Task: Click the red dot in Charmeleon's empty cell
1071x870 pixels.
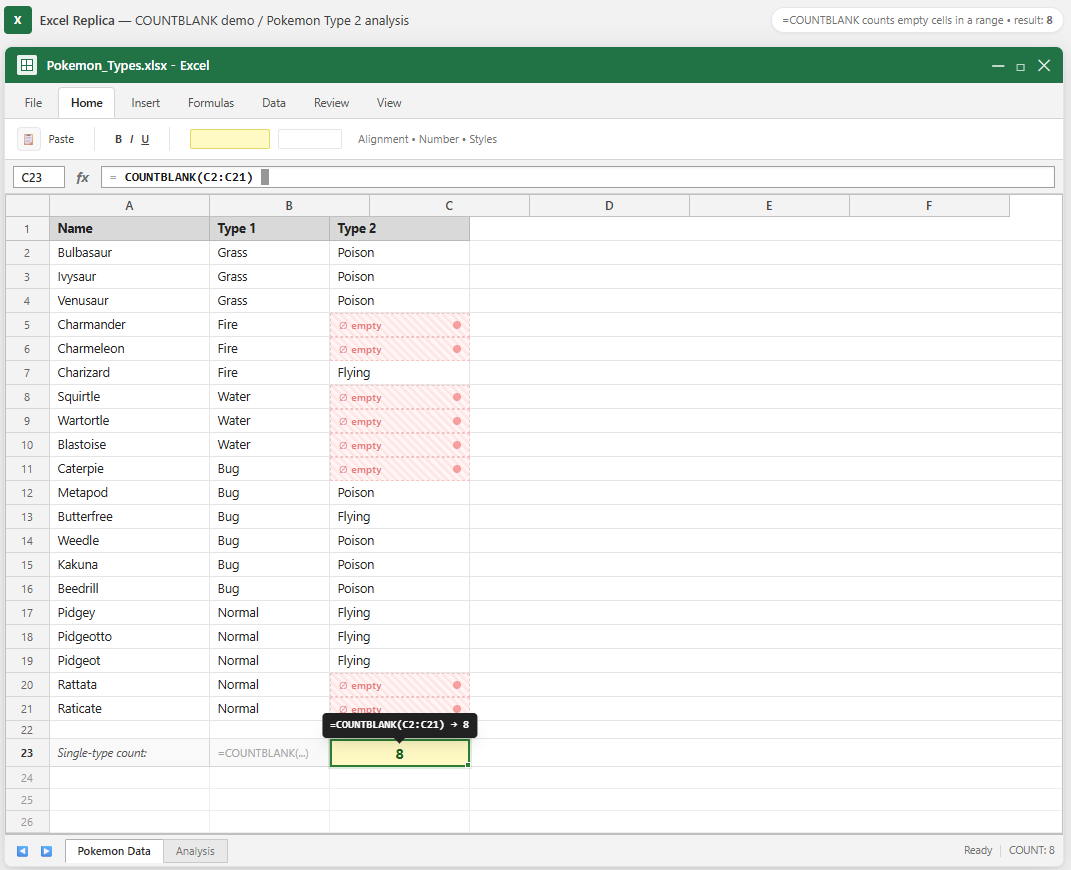Action: [x=457, y=349]
